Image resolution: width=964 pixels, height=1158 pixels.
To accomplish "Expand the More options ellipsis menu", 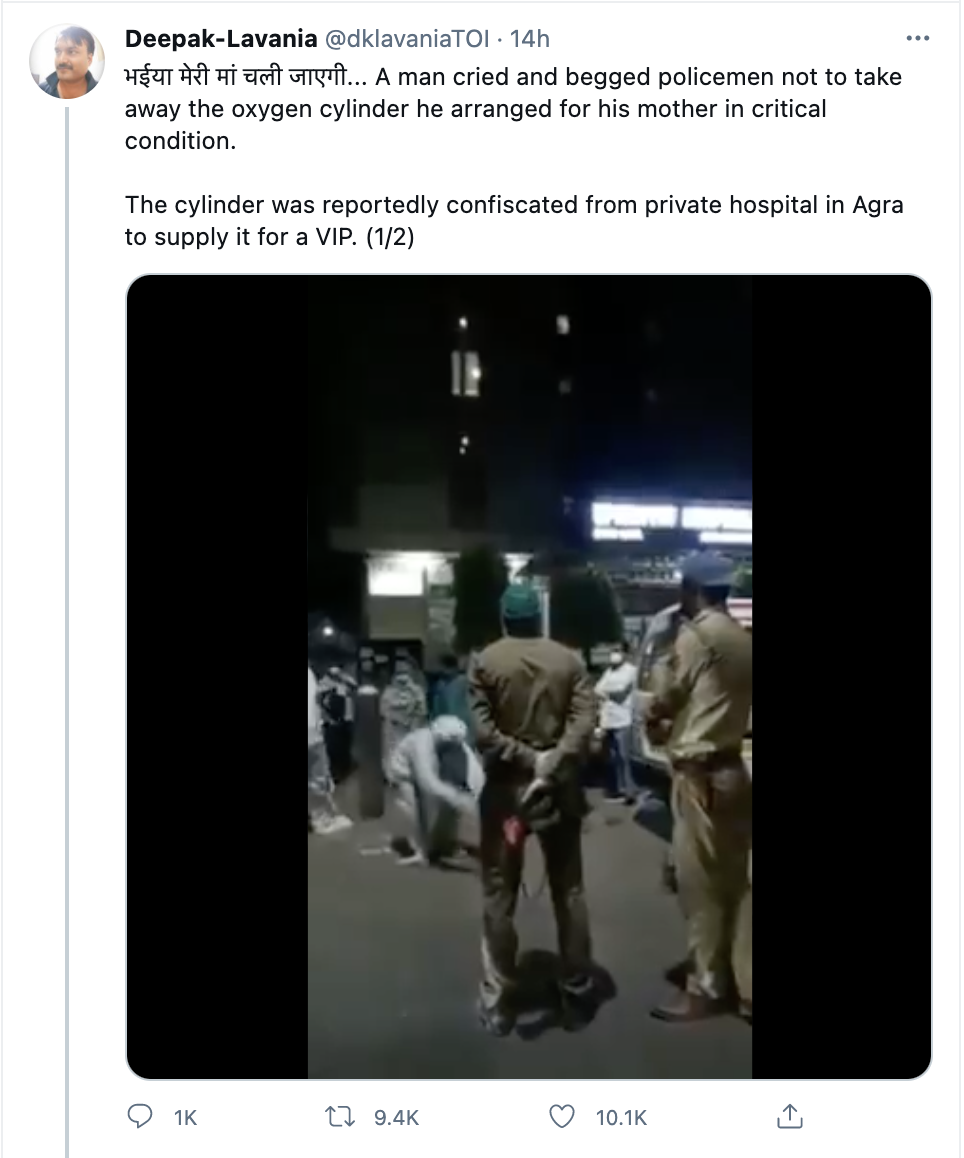I will tap(917, 39).
